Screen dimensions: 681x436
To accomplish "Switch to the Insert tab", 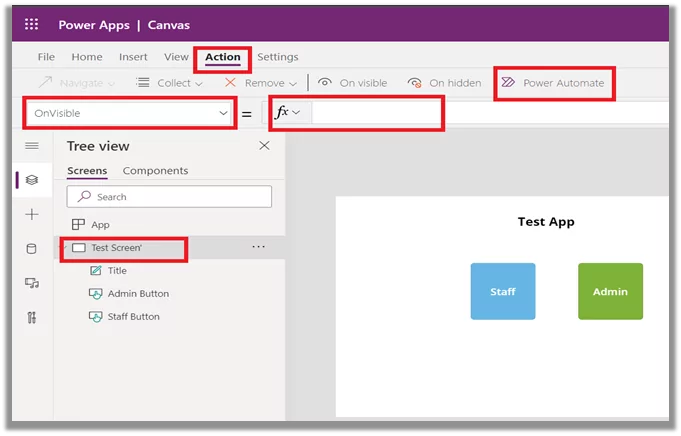I will point(133,57).
